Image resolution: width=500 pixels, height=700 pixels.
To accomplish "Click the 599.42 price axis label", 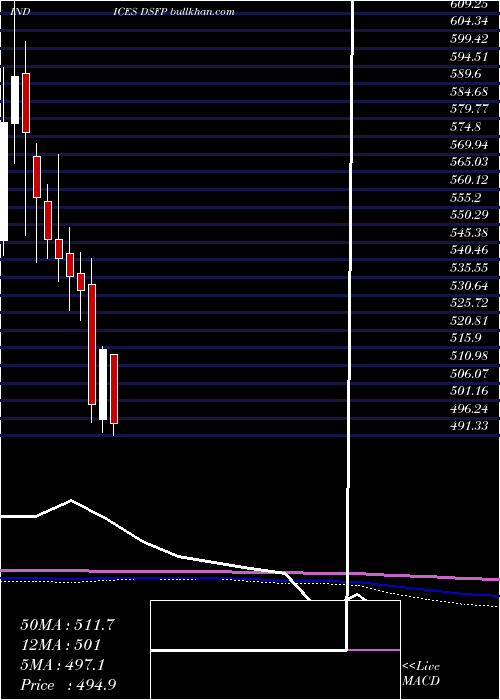I will point(469,39).
